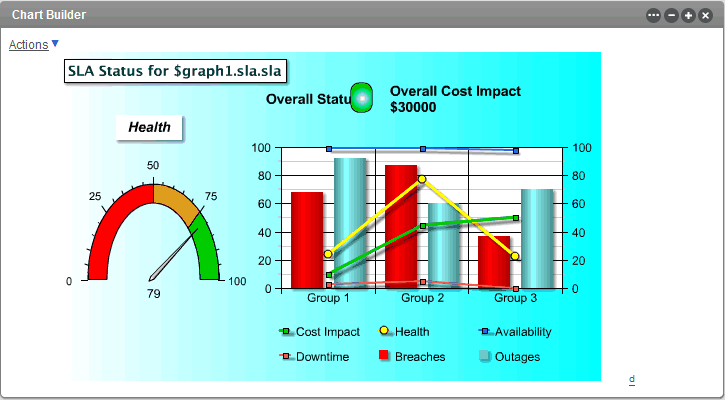
Task: Click the yellow Health point at Group 1
Action: [328, 254]
